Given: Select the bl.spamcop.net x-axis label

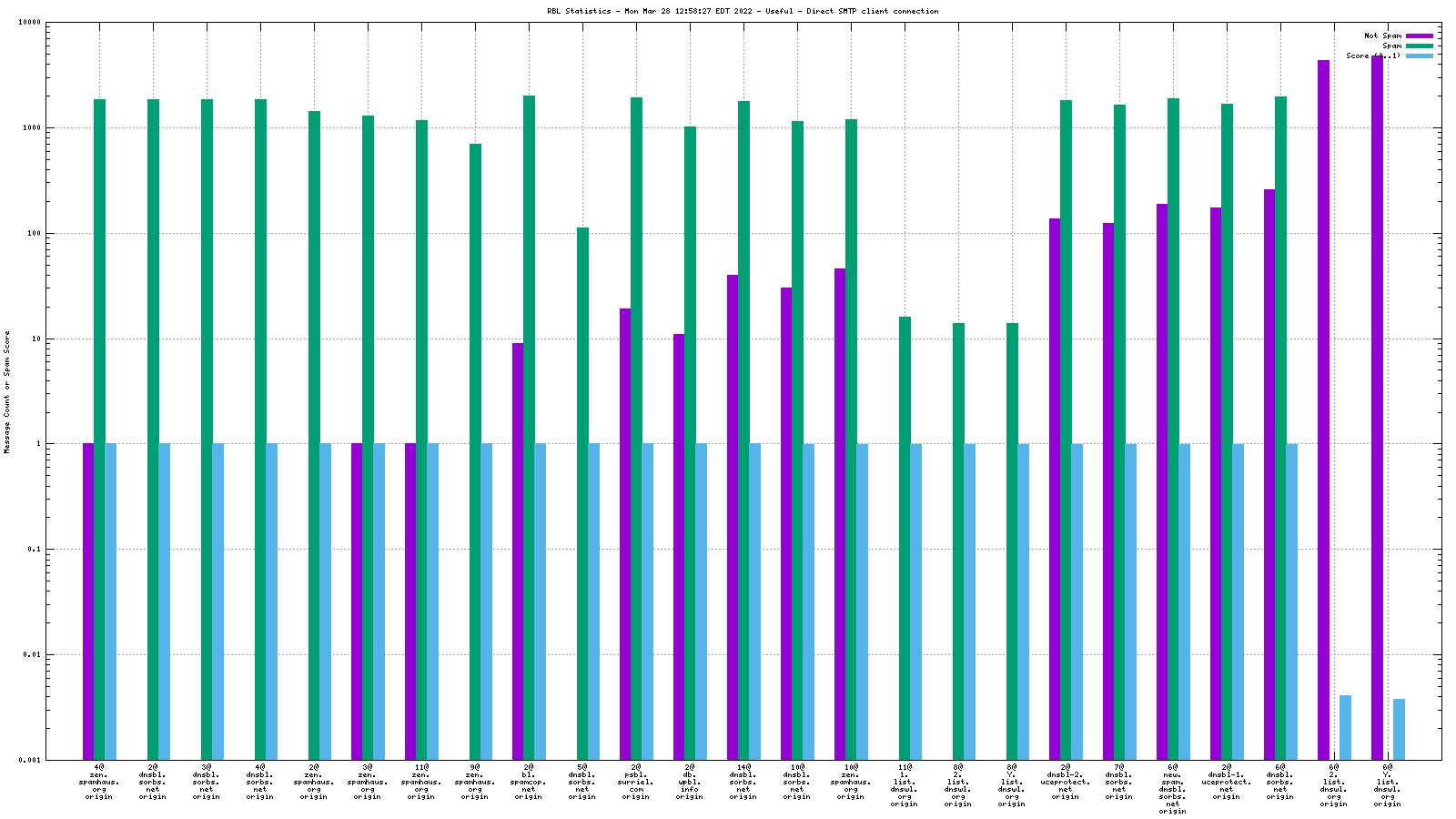Looking at the screenshot, I should (x=528, y=782).
